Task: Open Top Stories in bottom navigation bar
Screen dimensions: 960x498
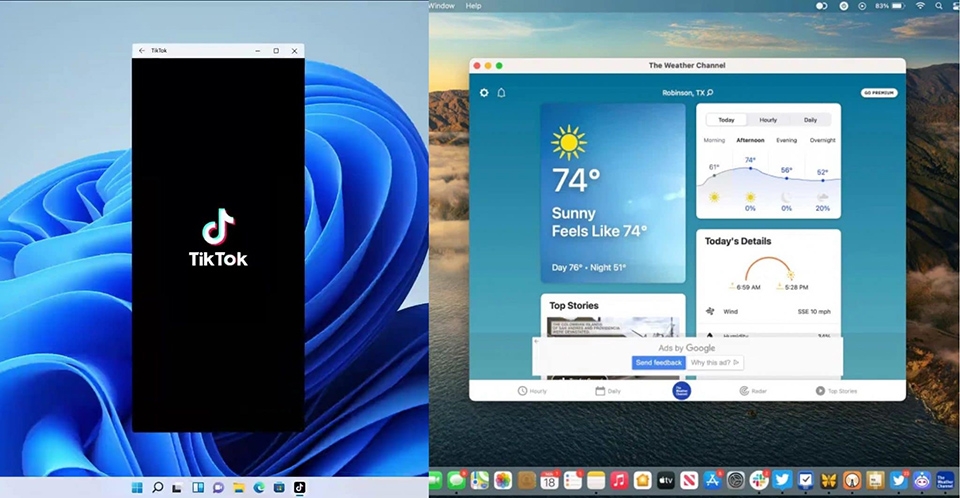Action: (x=836, y=391)
